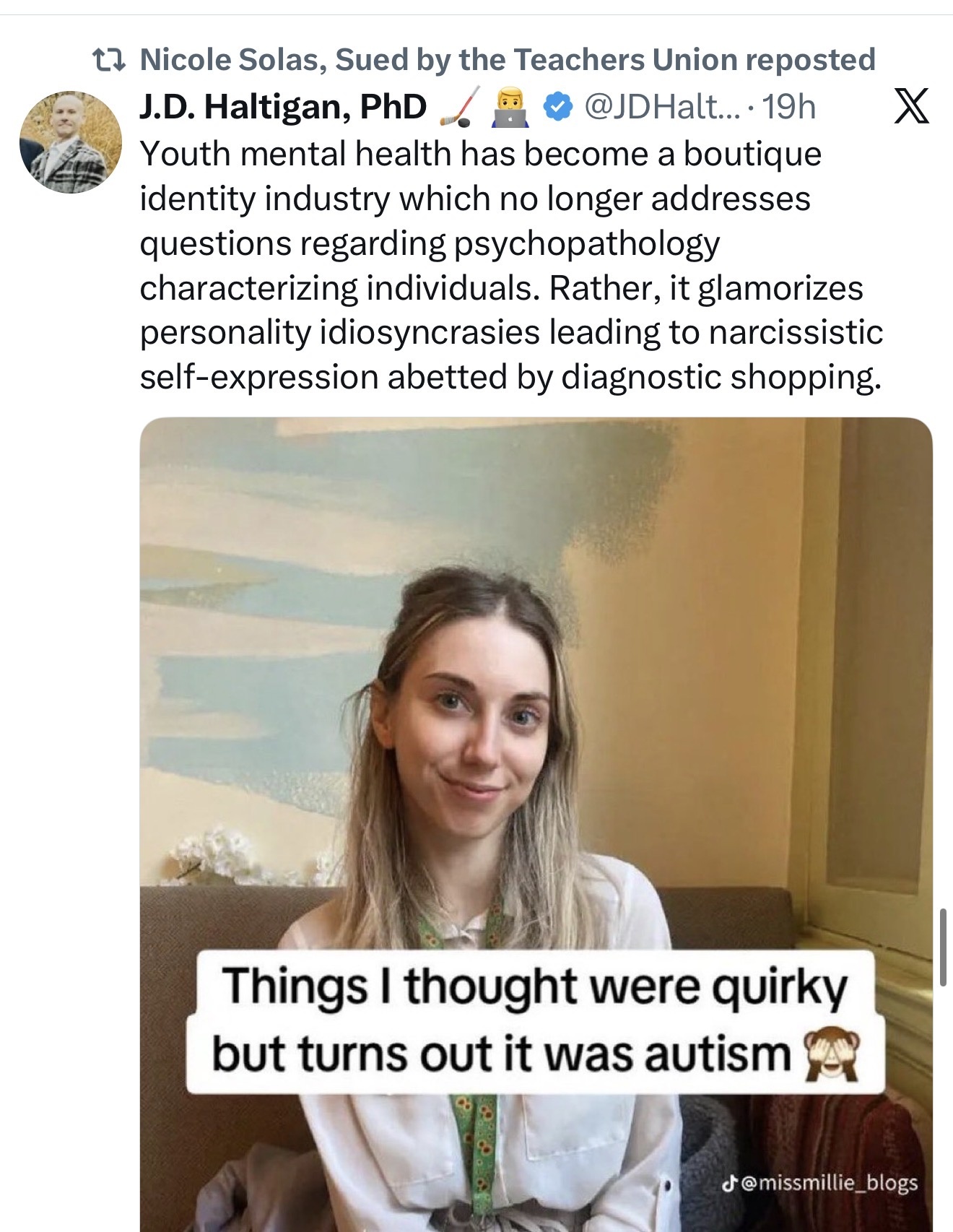Click the blue verified checkmark badge

557,107
